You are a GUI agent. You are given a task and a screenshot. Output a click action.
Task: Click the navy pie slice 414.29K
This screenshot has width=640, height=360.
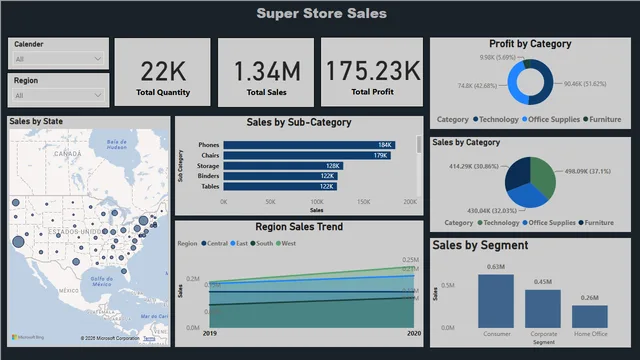(517, 172)
